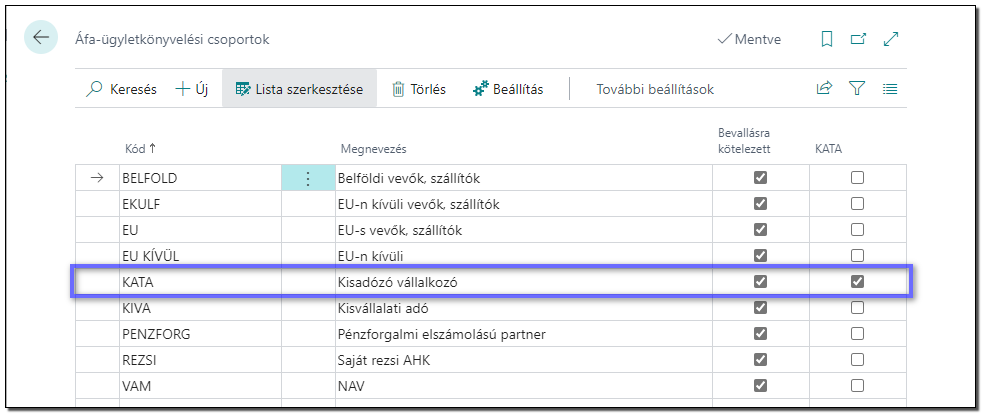Enable KATA checkbox for PENZFORG
This screenshot has height=414, width=982.
point(857,334)
